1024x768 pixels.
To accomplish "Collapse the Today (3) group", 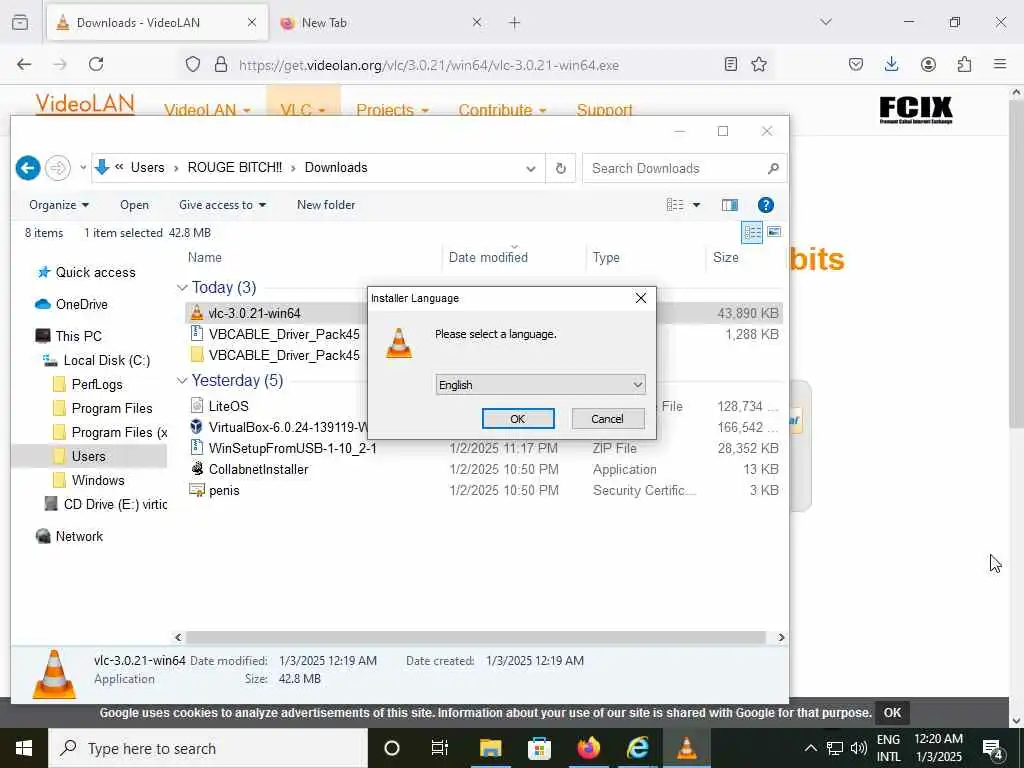I will pos(182,287).
